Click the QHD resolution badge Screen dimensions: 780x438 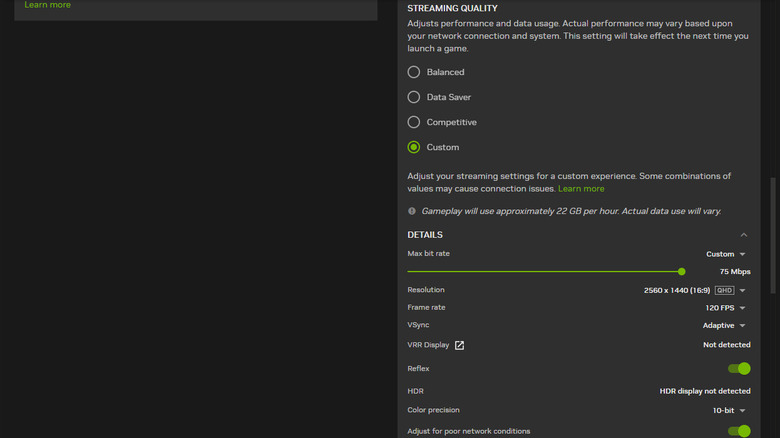click(724, 290)
